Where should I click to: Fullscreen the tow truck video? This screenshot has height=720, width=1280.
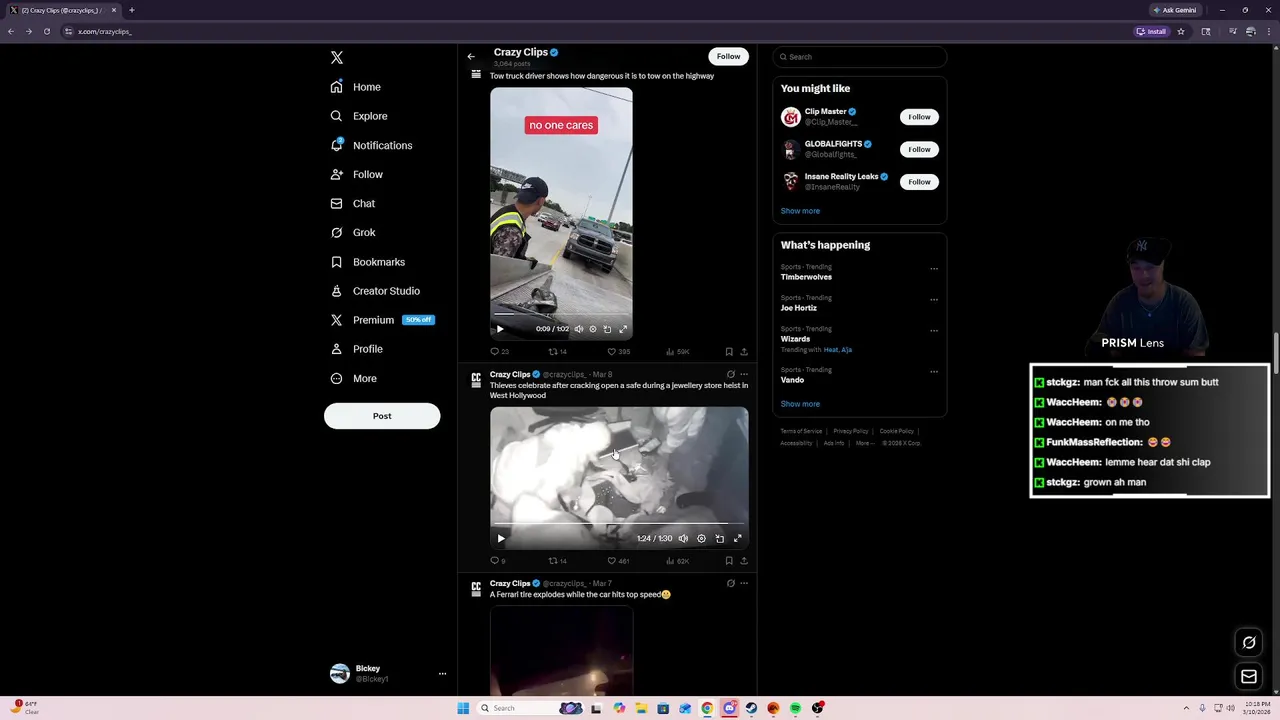(623, 329)
